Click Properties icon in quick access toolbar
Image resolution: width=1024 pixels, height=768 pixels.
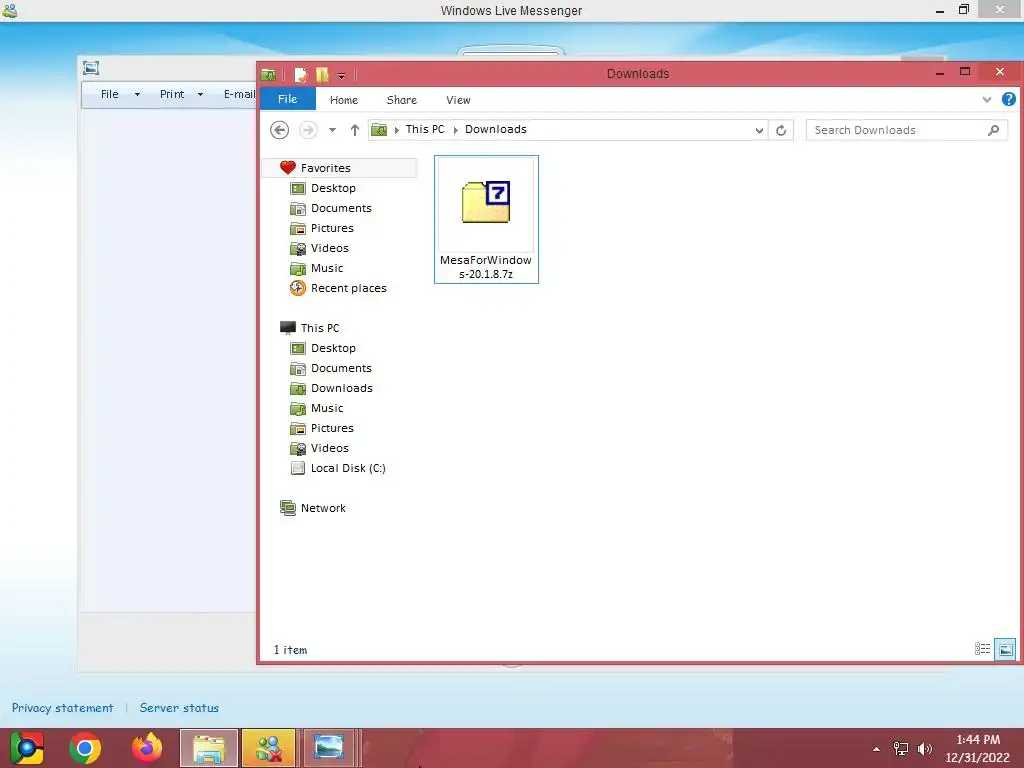300,74
